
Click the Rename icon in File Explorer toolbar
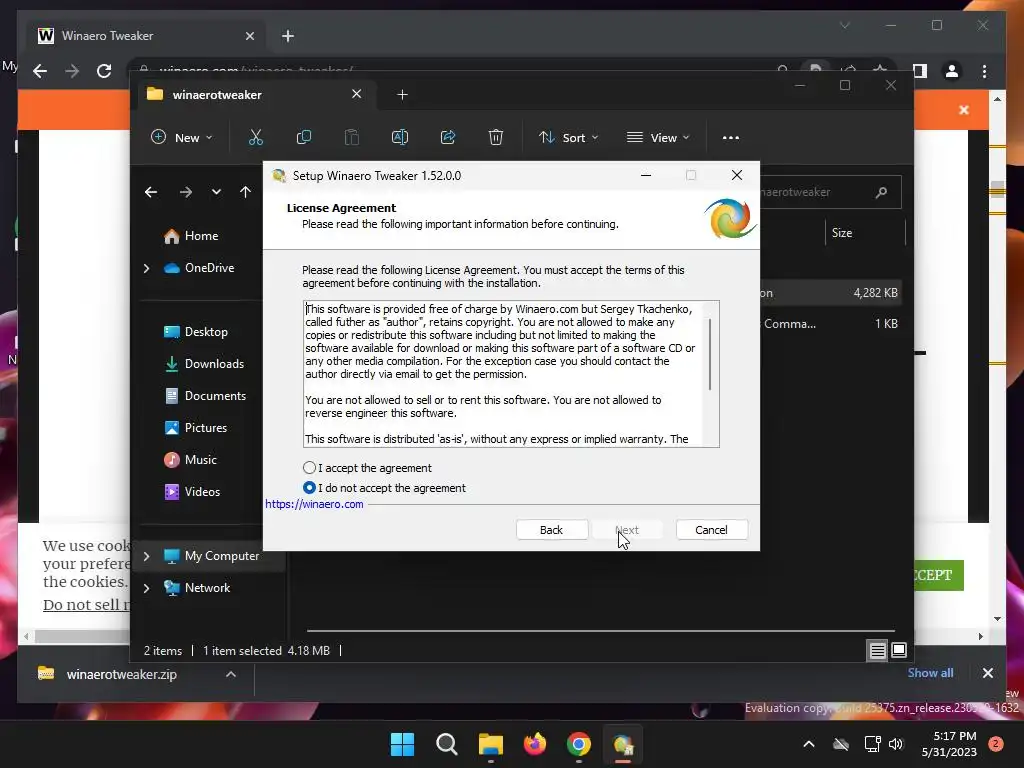[400, 137]
